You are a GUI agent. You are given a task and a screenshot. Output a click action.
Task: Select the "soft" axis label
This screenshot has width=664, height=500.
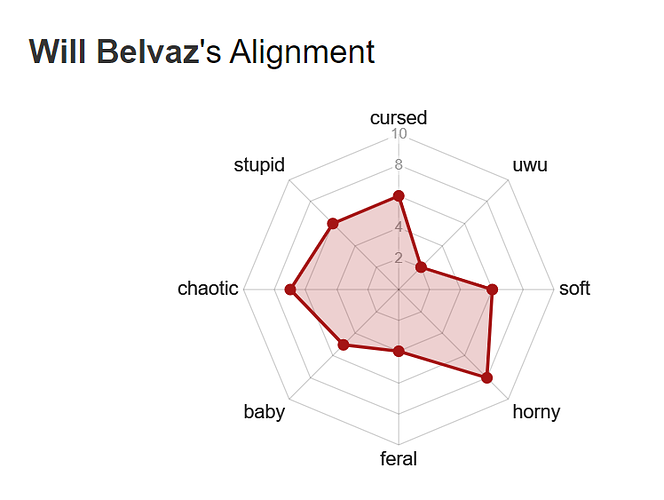click(574, 290)
